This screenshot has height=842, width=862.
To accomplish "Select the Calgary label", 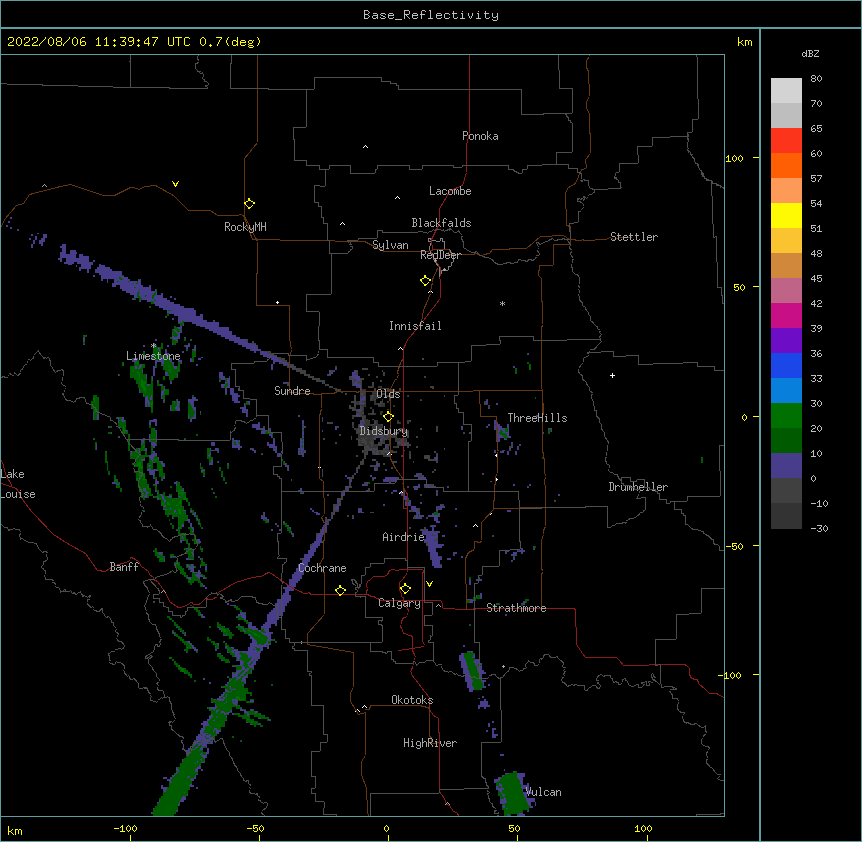I will point(400,603).
